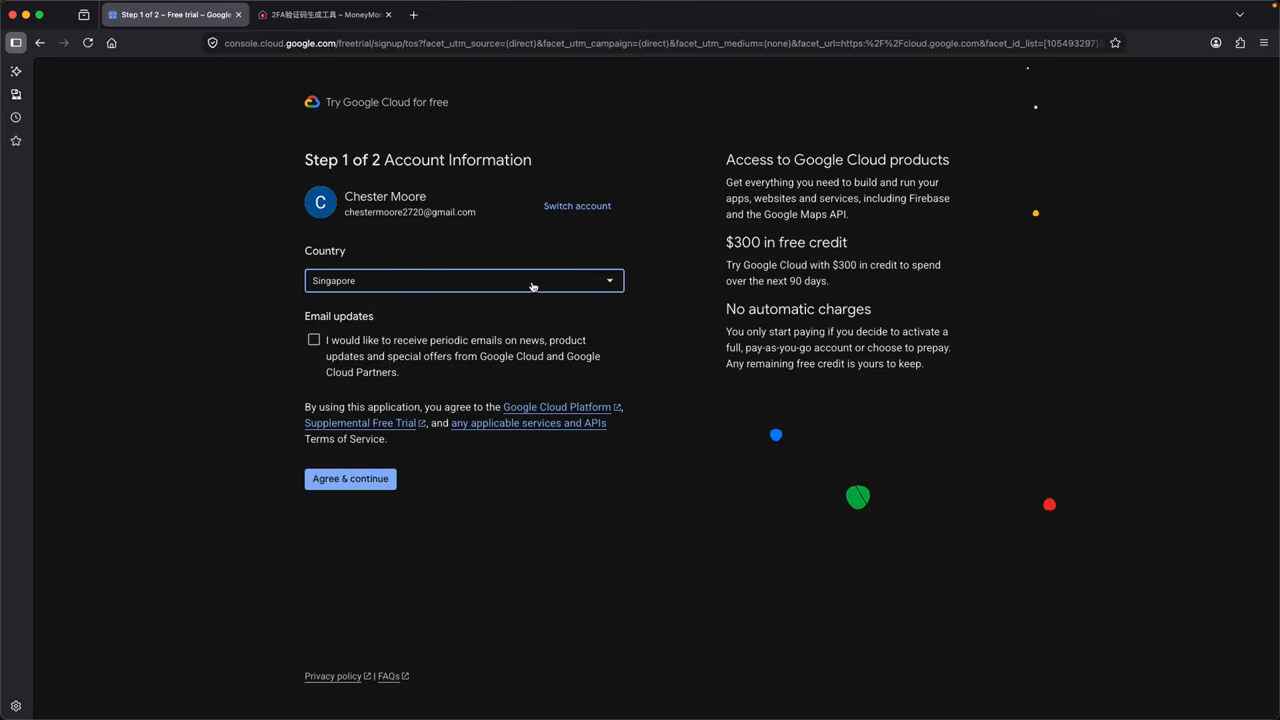The height and width of the screenshot is (720, 1280).
Task: Click the address bar URL field
Action: click(x=660, y=43)
